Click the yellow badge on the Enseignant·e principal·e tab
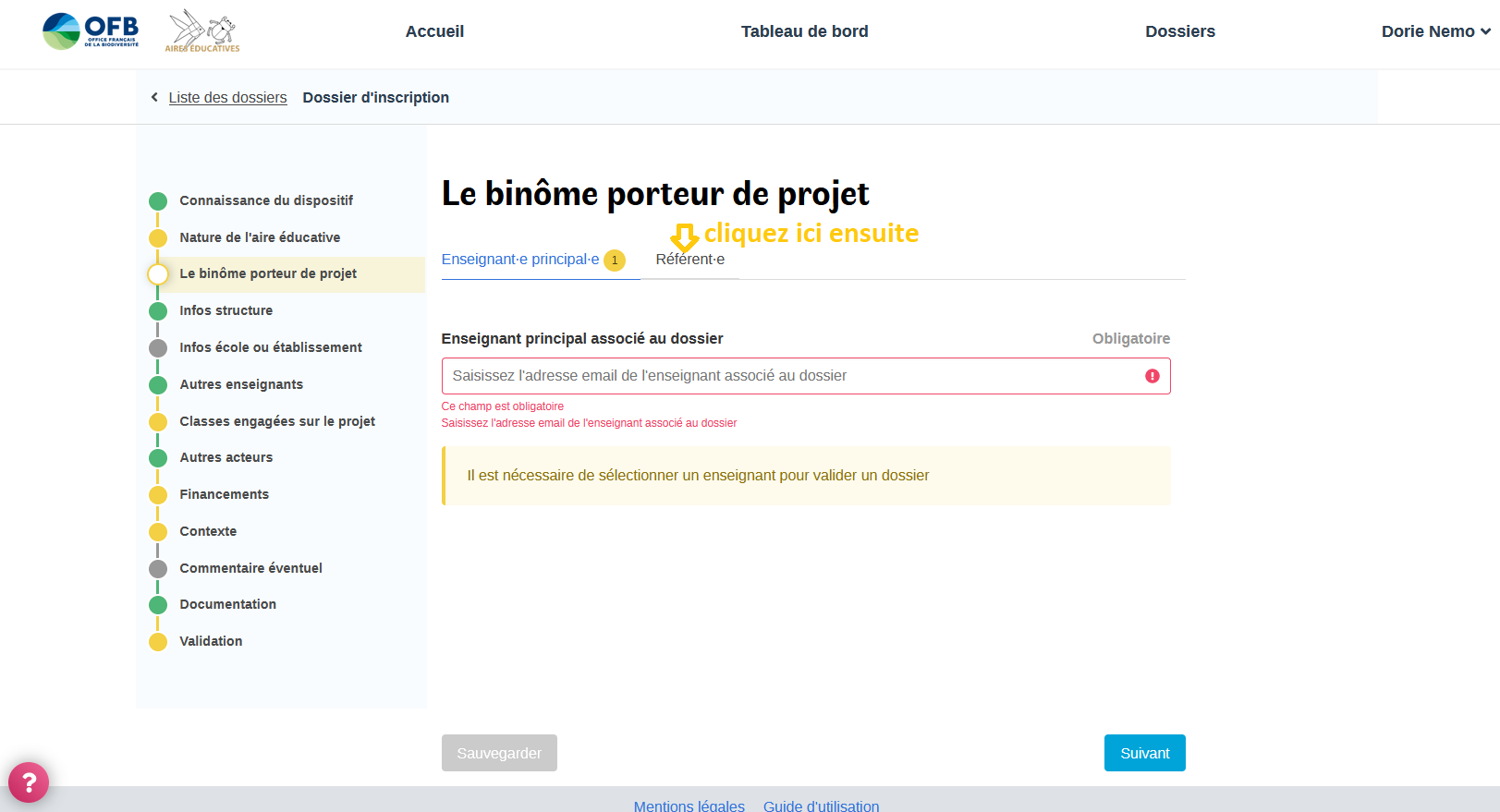The width and height of the screenshot is (1500, 812). tap(615, 261)
